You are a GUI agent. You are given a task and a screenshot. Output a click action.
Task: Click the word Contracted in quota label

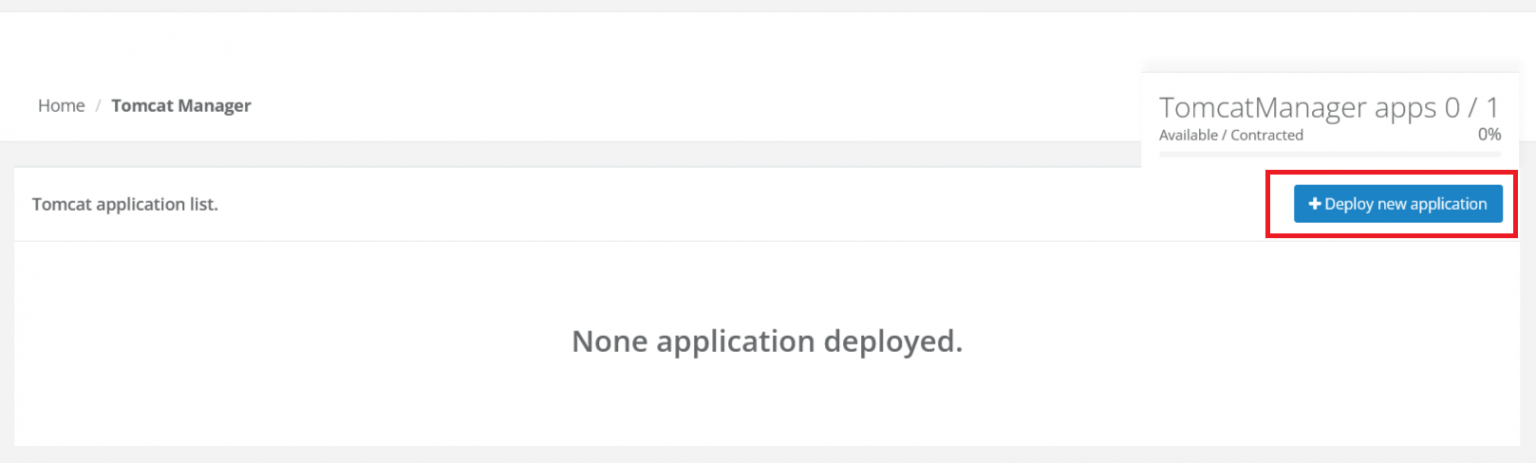click(x=1267, y=135)
